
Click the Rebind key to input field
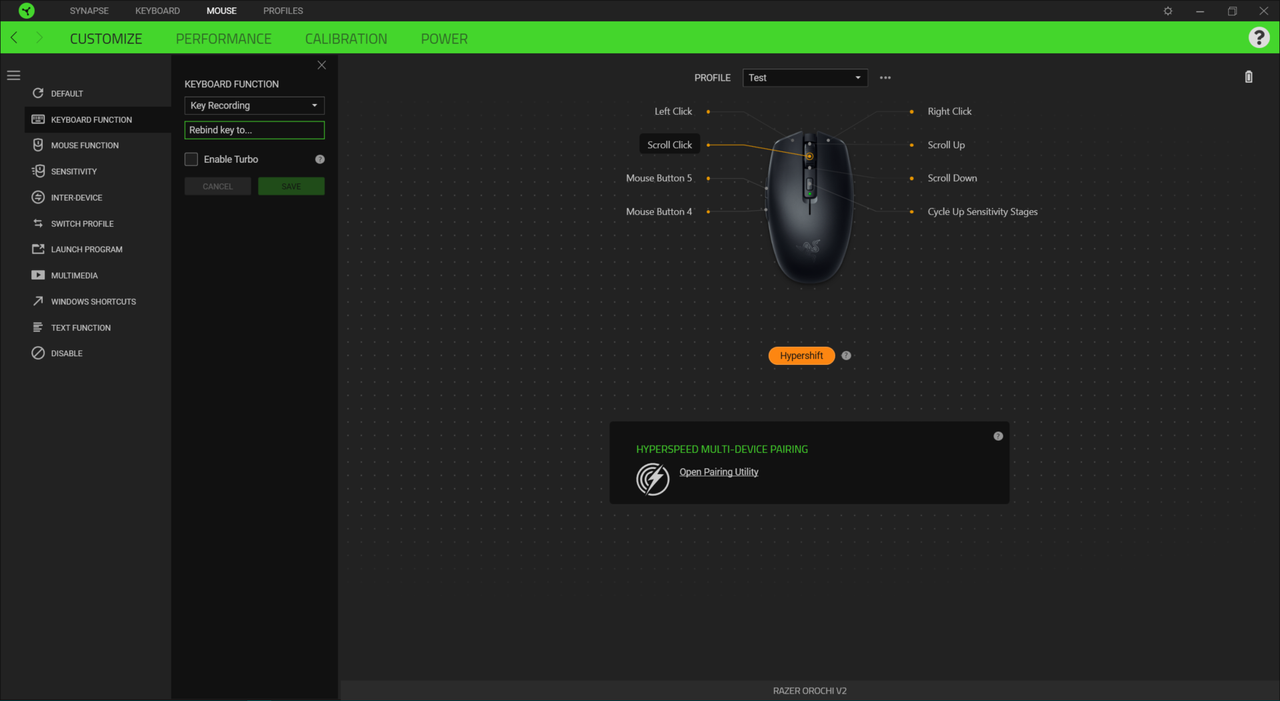(x=254, y=130)
